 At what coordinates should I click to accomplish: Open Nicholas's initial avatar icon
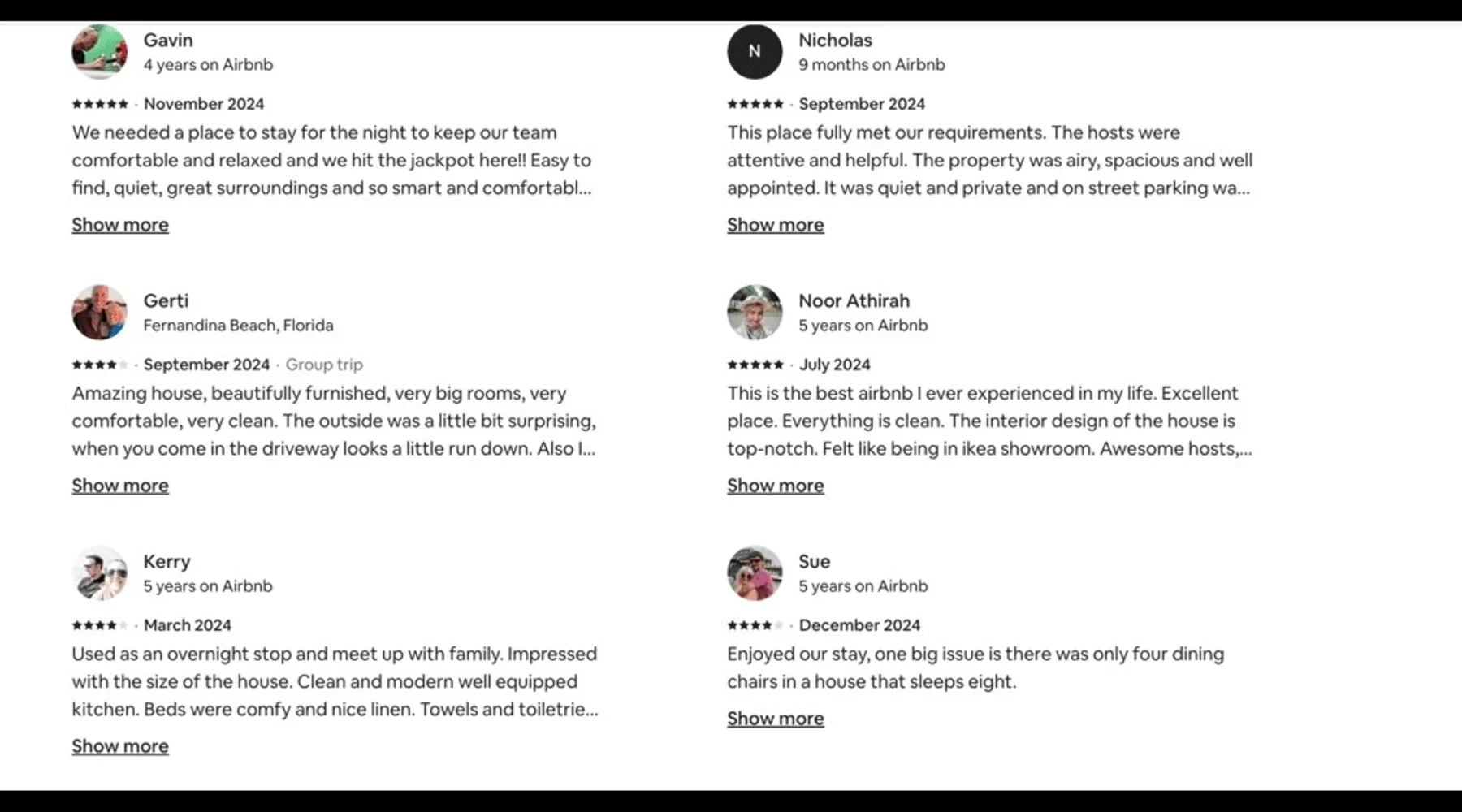pyautogui.click(x=755, y=51)
